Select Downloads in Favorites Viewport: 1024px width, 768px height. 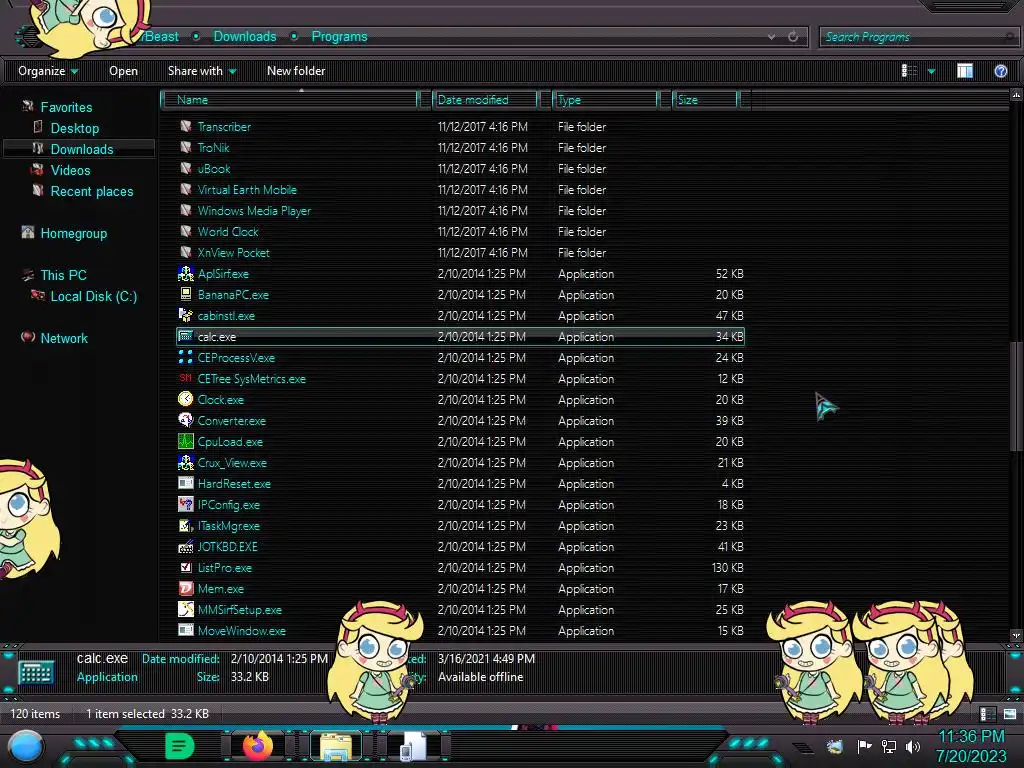tap(82, 149)
